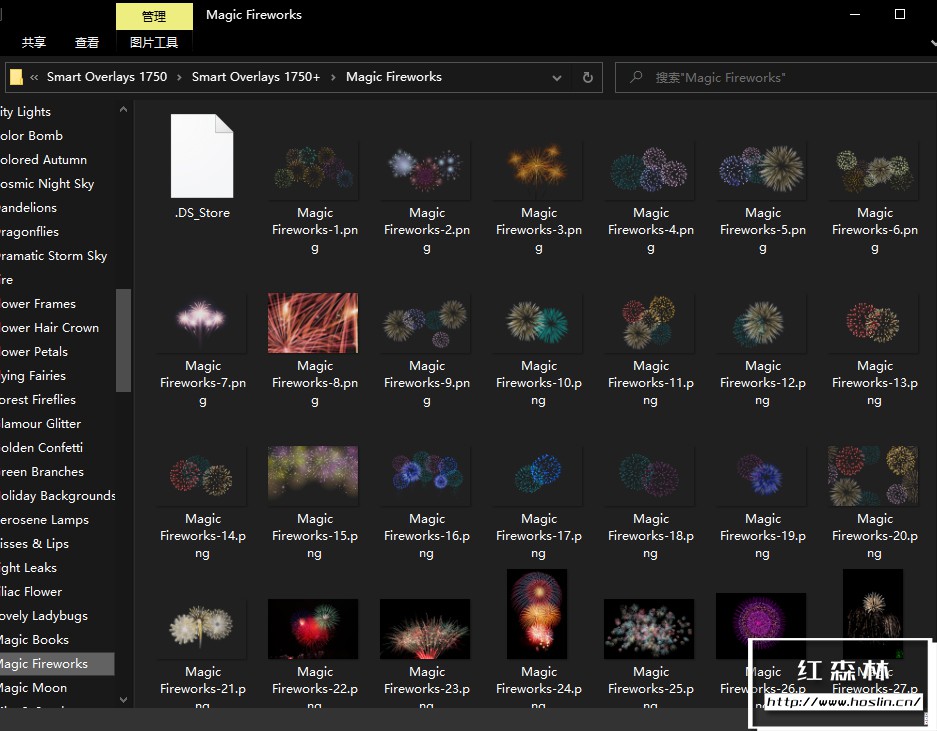This screenshot has height=731, width=937.
Task: Open the 管理 ribbon tab
Action: pos(154,16)
